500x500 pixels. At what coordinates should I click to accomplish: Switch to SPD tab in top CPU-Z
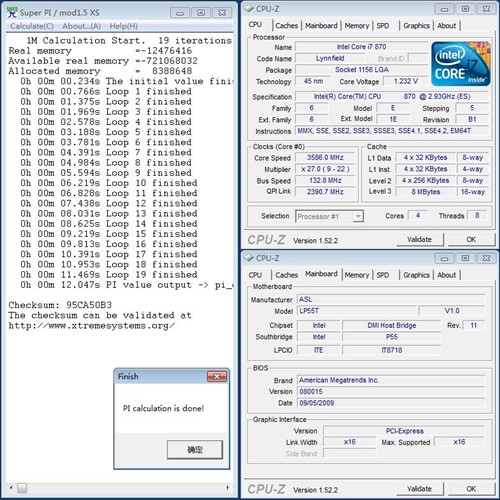click(383, 26)
